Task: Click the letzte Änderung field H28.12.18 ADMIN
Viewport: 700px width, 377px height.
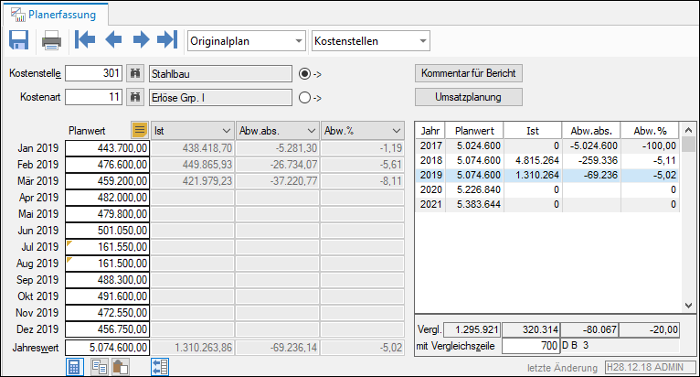Action: [x=650, y=367]
